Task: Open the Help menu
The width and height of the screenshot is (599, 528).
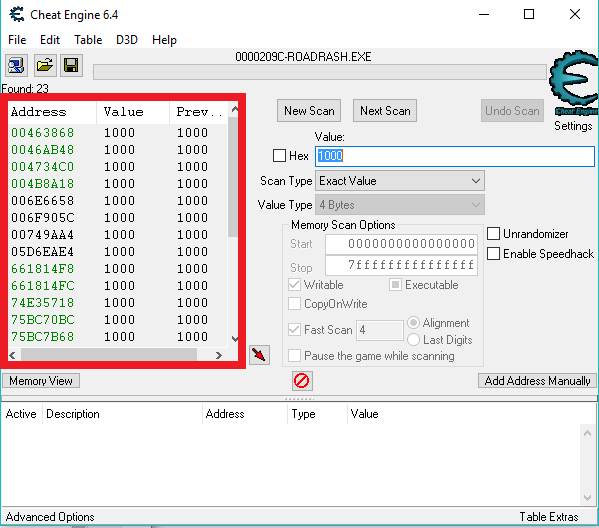Action: point(164,40)
